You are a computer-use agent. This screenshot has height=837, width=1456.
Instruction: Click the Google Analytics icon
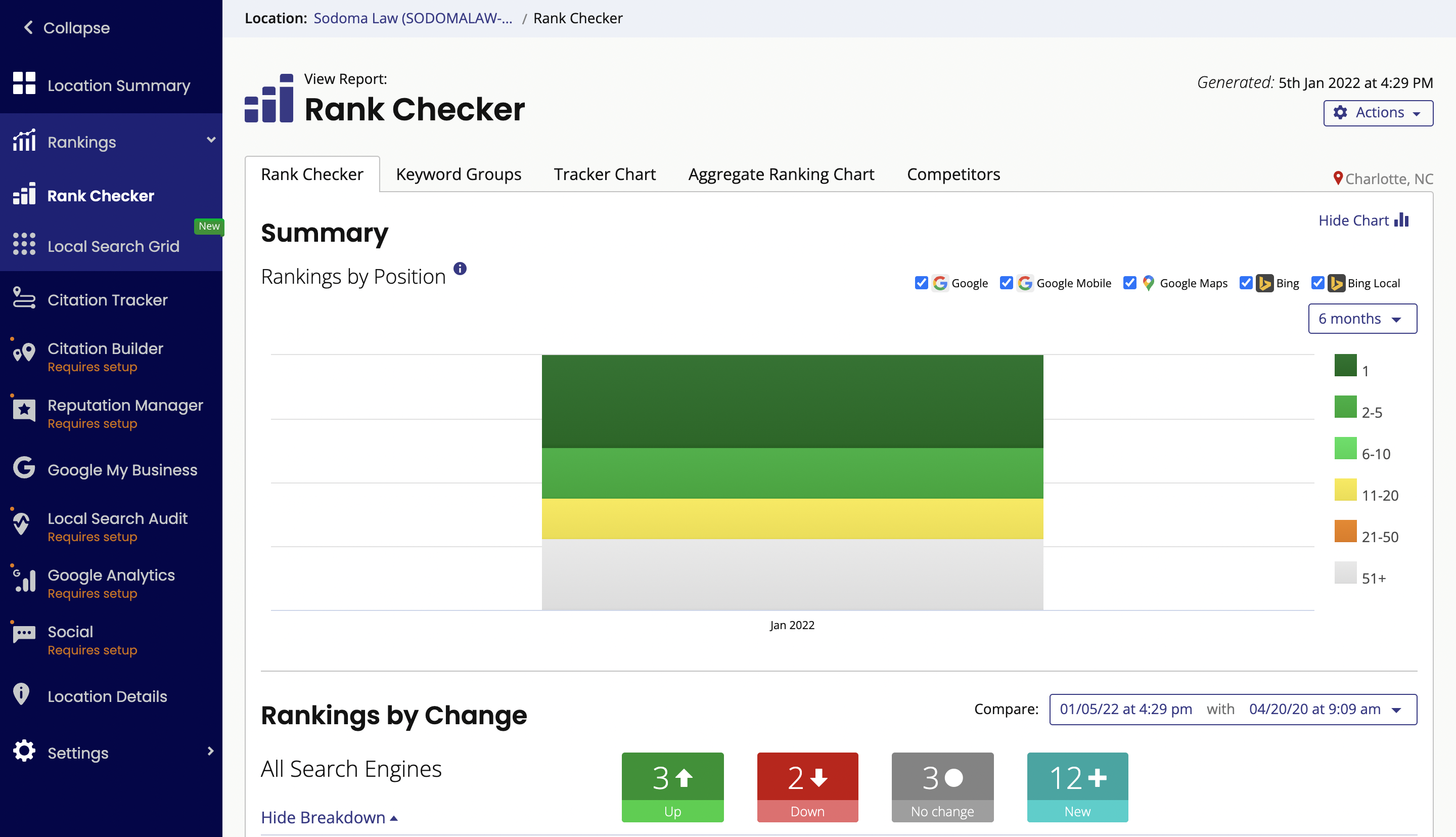pos(24,580)
